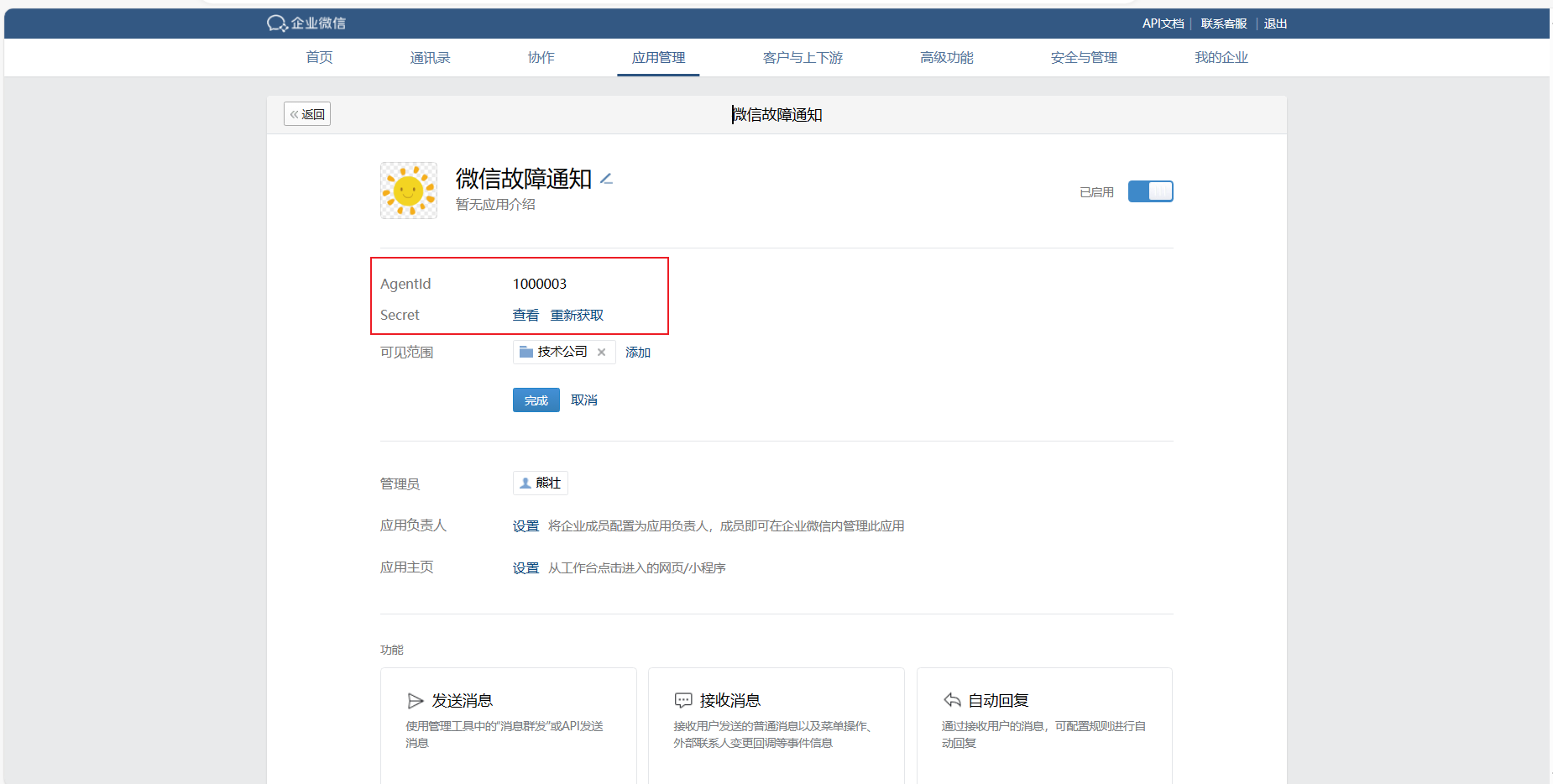Screen dimensions: 1553x784
Task: Cancel editing with 取消 link
Action: (x=584, y=400)
